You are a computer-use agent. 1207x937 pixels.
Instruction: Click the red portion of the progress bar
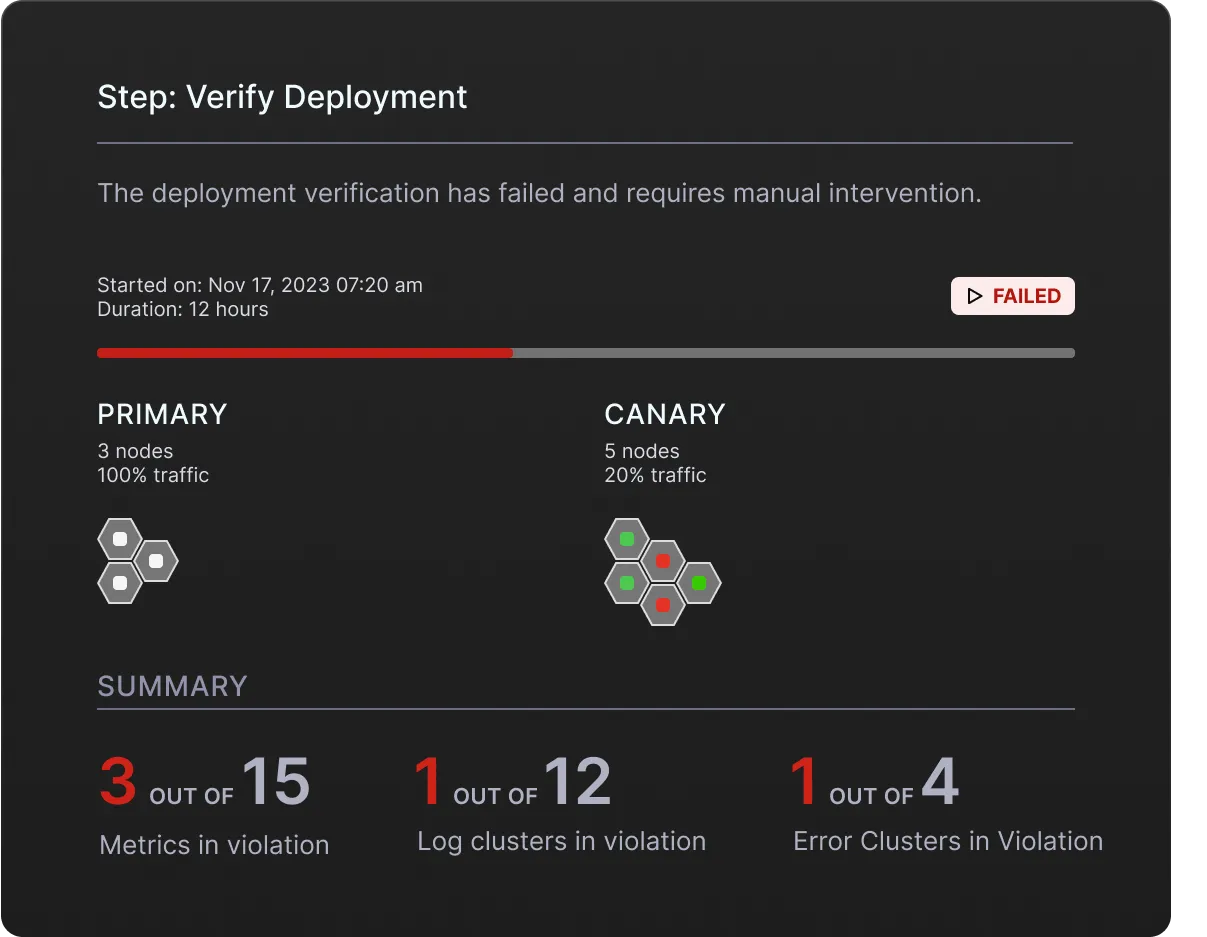300,353
